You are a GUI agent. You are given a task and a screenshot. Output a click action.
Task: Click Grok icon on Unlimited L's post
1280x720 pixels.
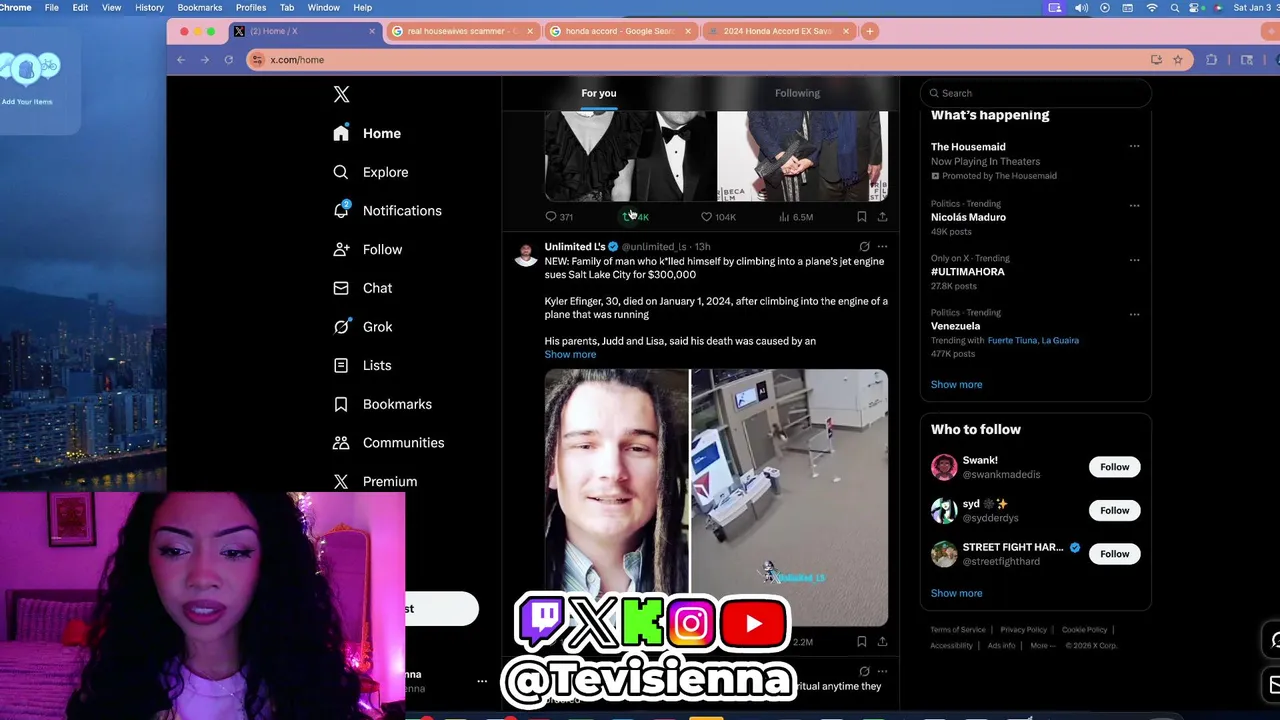tap(864, 246)
